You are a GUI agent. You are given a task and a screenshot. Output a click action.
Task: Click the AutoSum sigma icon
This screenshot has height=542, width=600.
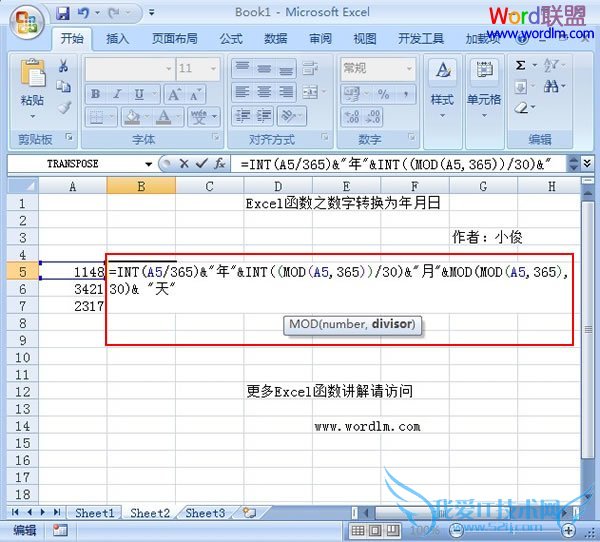(520, 65)
